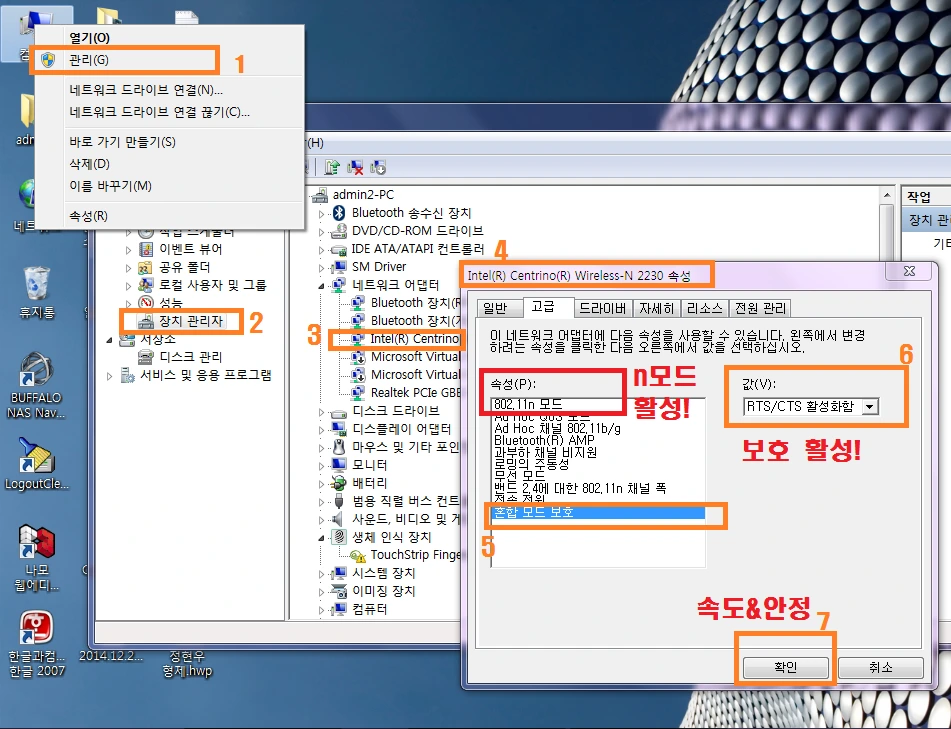The image size is (951, 729).
Task: Expand the 배터리 category
Action: 321,484
